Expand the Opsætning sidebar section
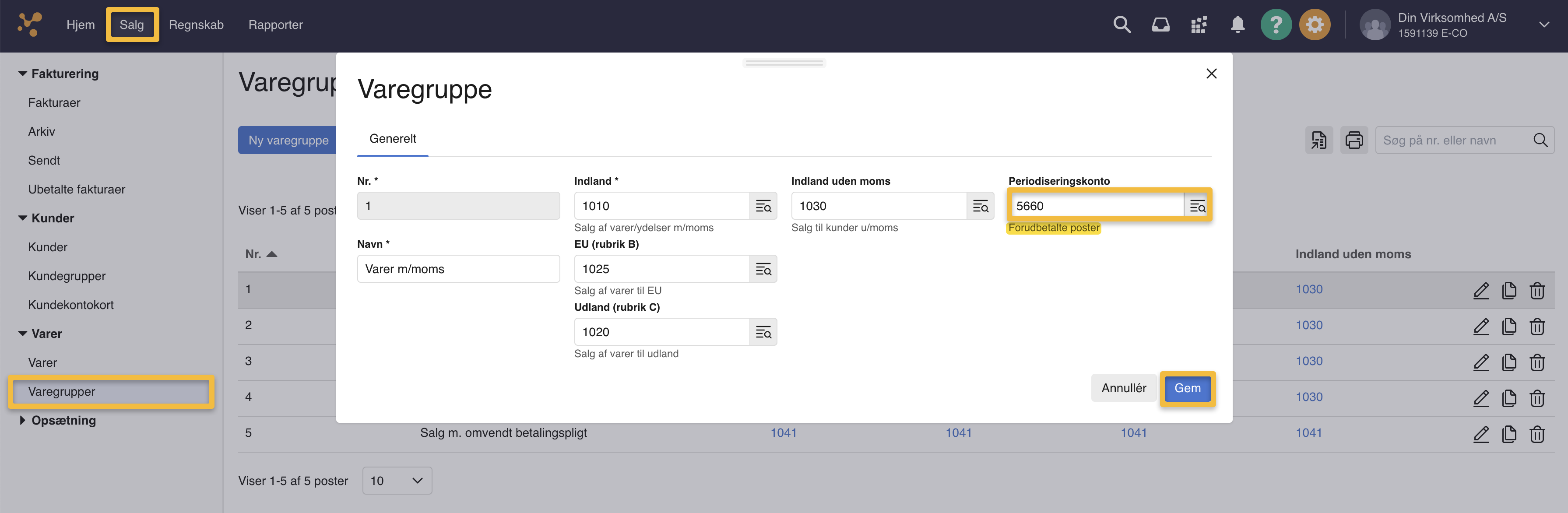The height and width of the screenshot is (513, 1568). coord(23,421)
